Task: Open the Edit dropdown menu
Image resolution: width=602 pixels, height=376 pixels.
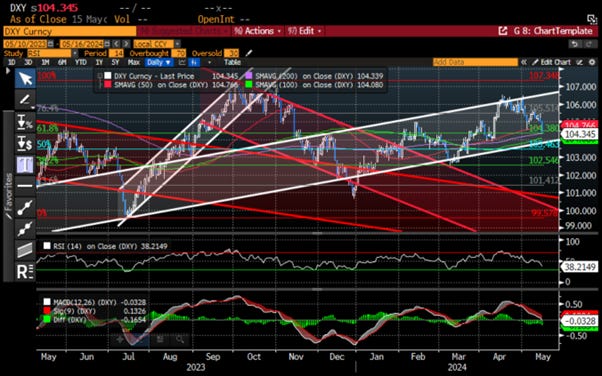Action: 305,31
